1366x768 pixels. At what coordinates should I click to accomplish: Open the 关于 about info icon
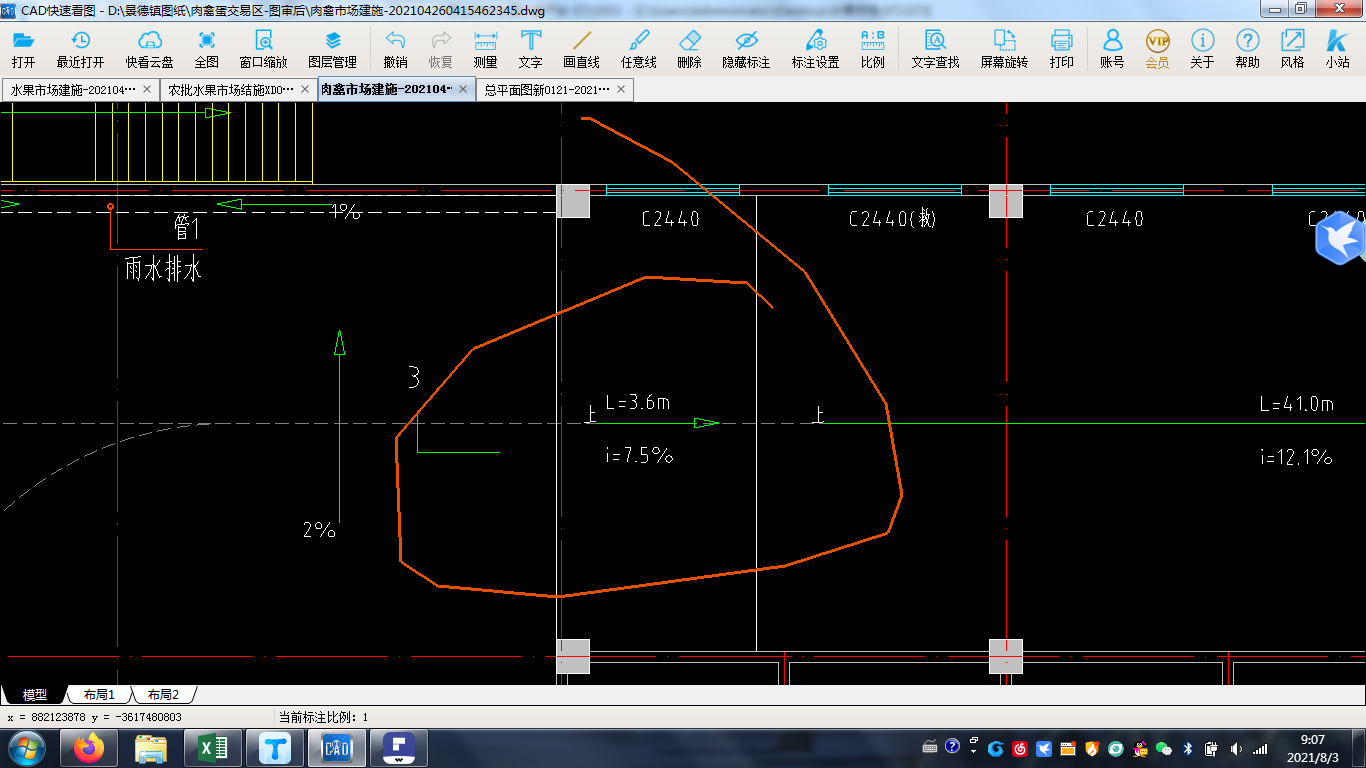coord(1202,48)
